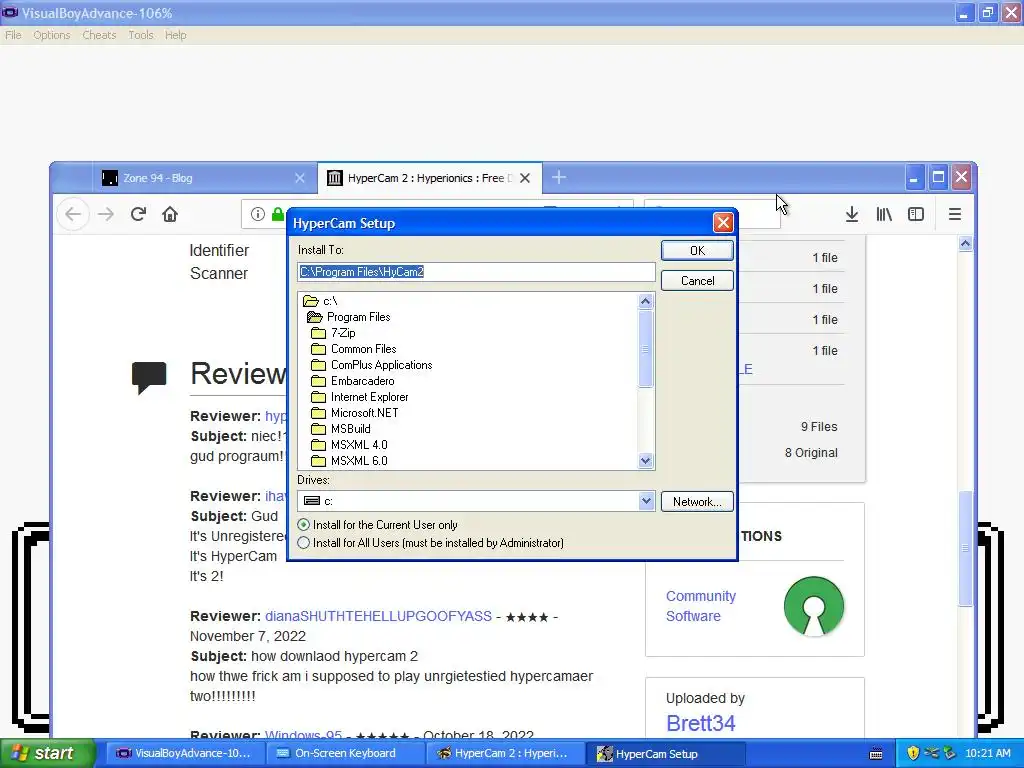Screen dimensions: 1024x768
Task: Open the Community Software link
Action: [701, 606]
